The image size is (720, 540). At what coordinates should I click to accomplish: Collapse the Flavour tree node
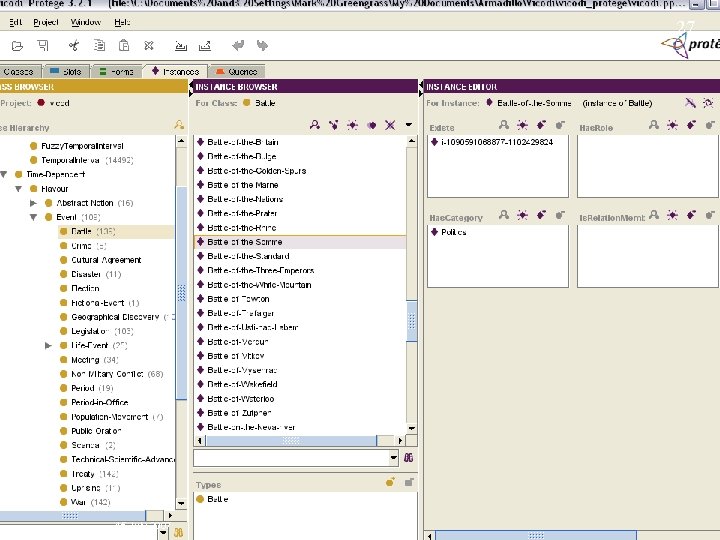(18, 189)
